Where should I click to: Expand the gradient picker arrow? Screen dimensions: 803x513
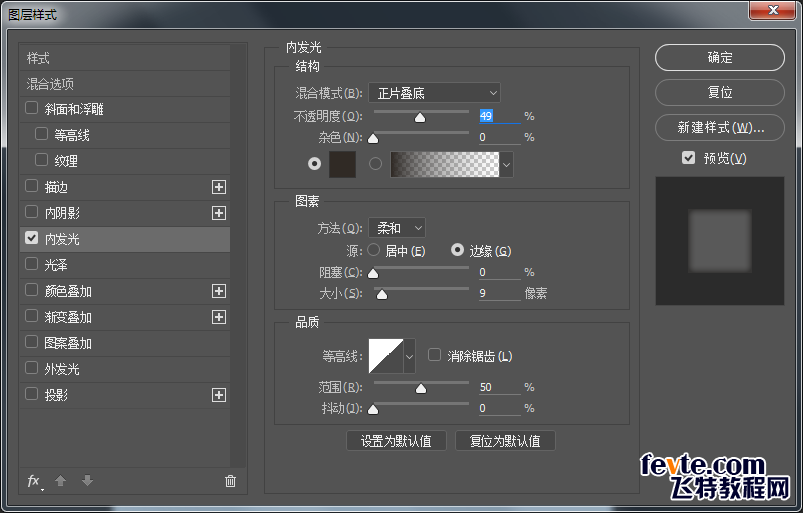click(506, 165)
